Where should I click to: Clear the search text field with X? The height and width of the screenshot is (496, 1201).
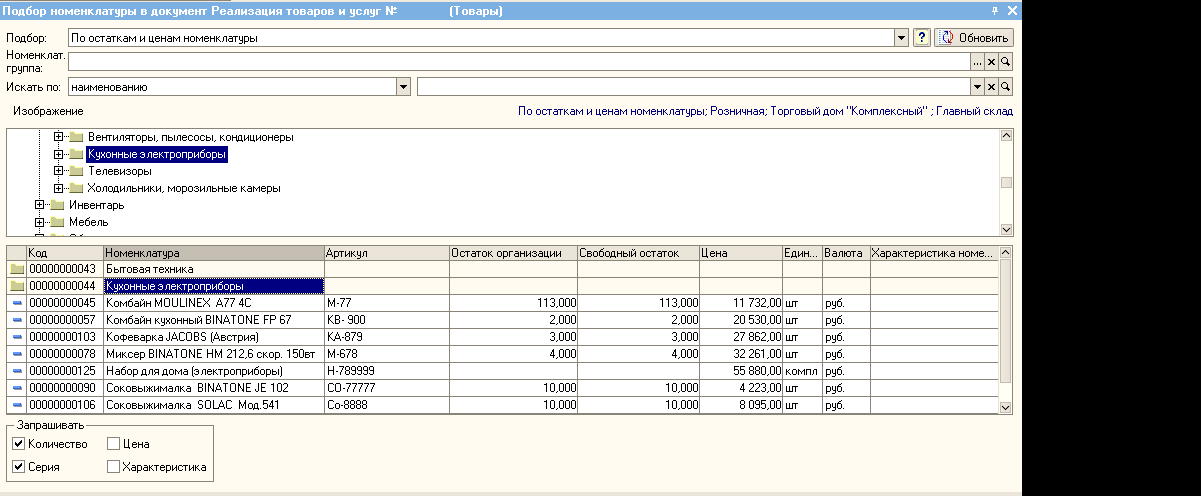coord(991,87)
